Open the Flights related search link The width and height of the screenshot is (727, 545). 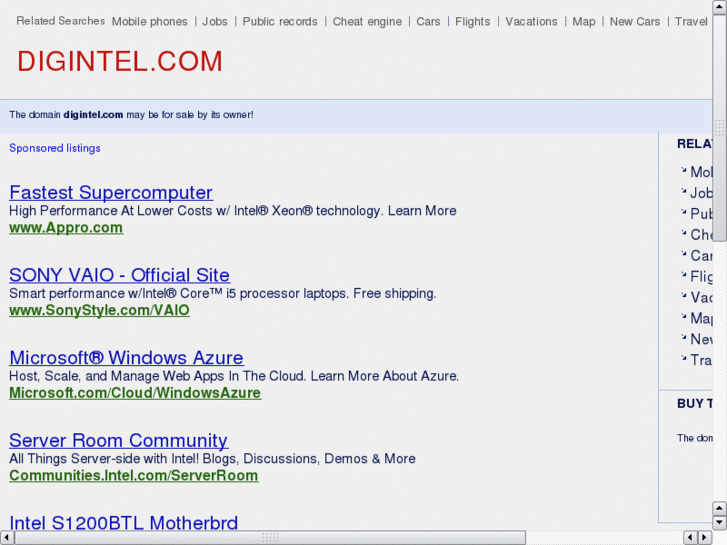point(472,22)
